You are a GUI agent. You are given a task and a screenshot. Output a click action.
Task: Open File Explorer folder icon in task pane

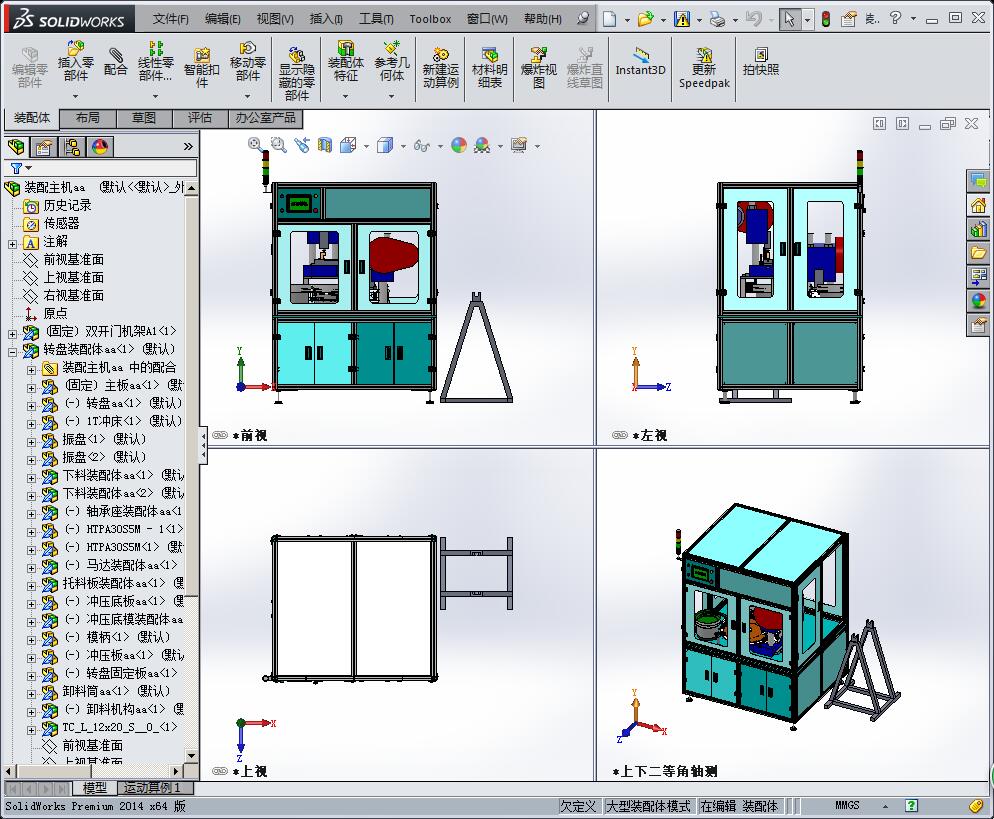978,252
